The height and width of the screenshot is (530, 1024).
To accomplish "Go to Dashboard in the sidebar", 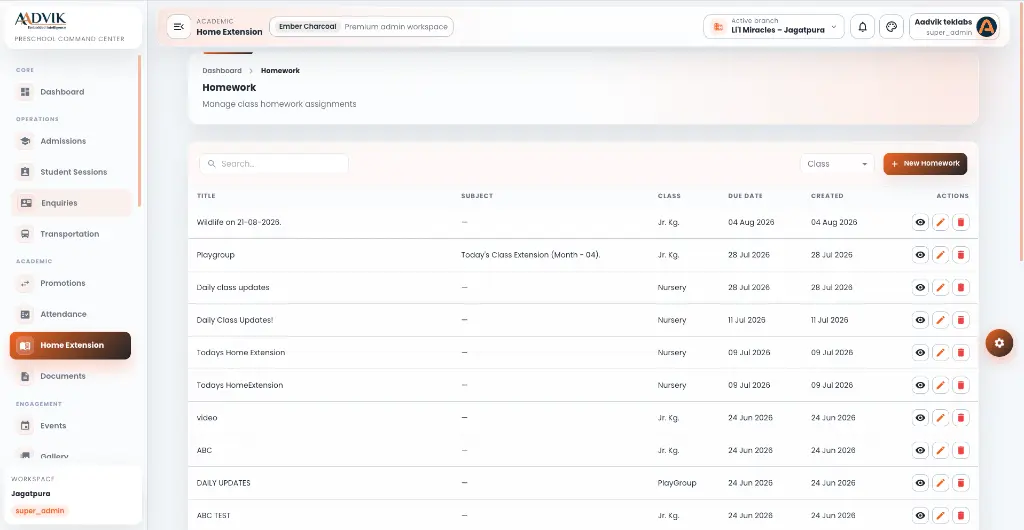I will pos(71,92).
